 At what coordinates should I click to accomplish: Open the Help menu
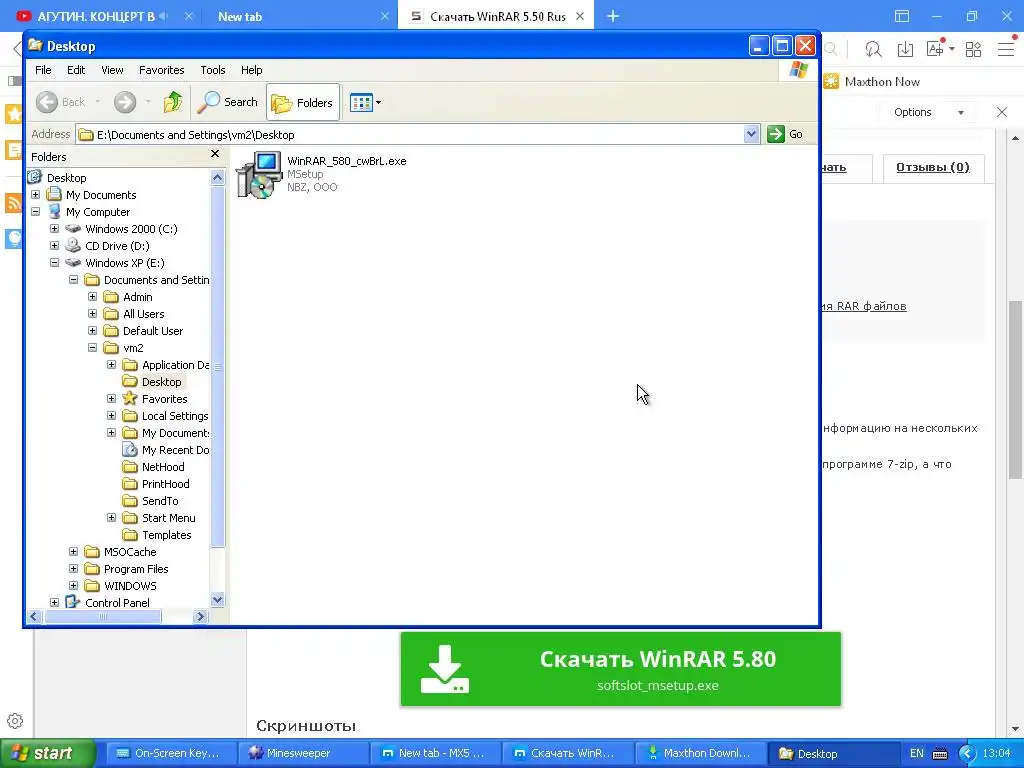point(251,70)
